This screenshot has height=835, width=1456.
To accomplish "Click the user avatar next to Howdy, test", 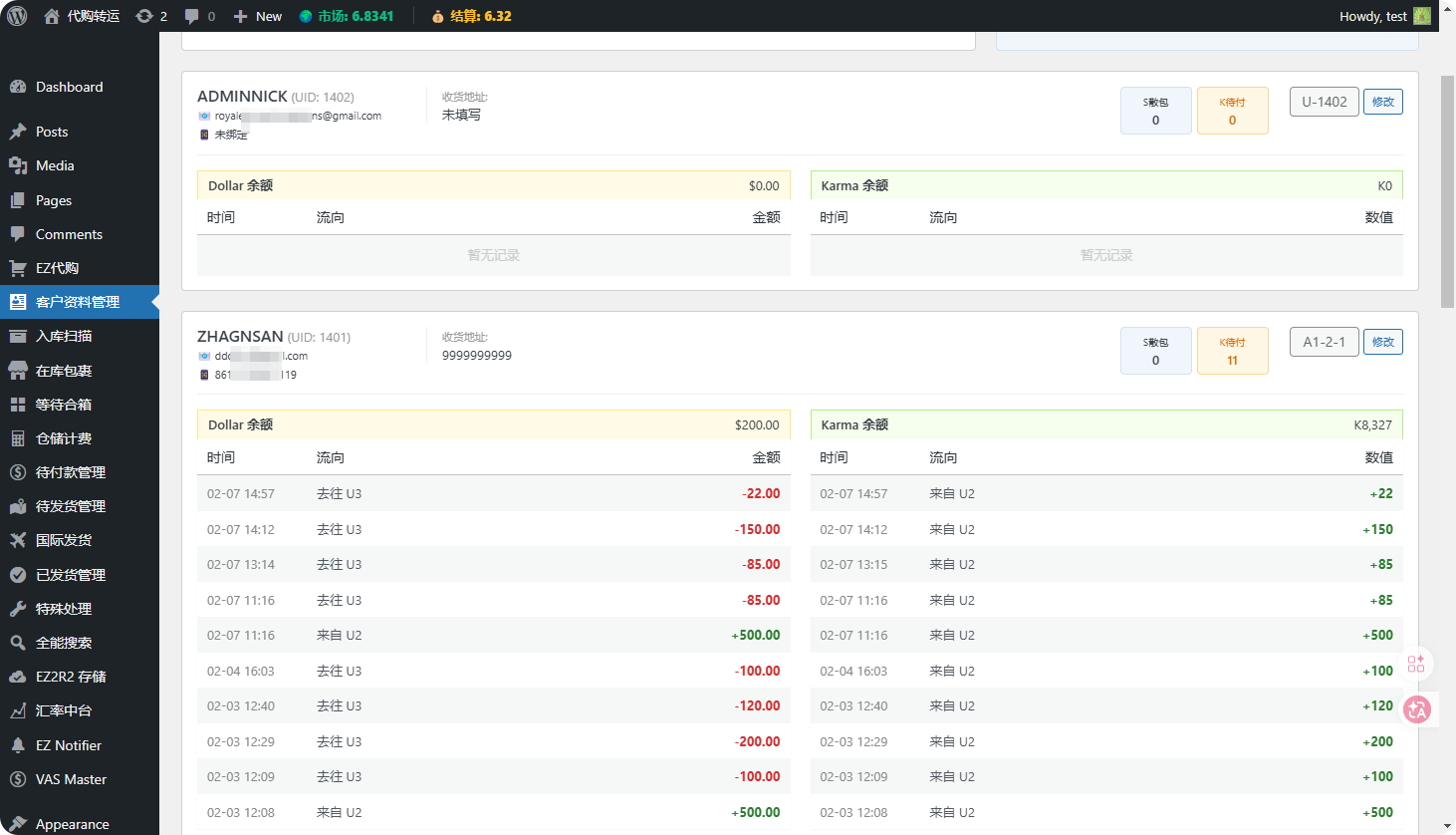I will point(1421,16).
